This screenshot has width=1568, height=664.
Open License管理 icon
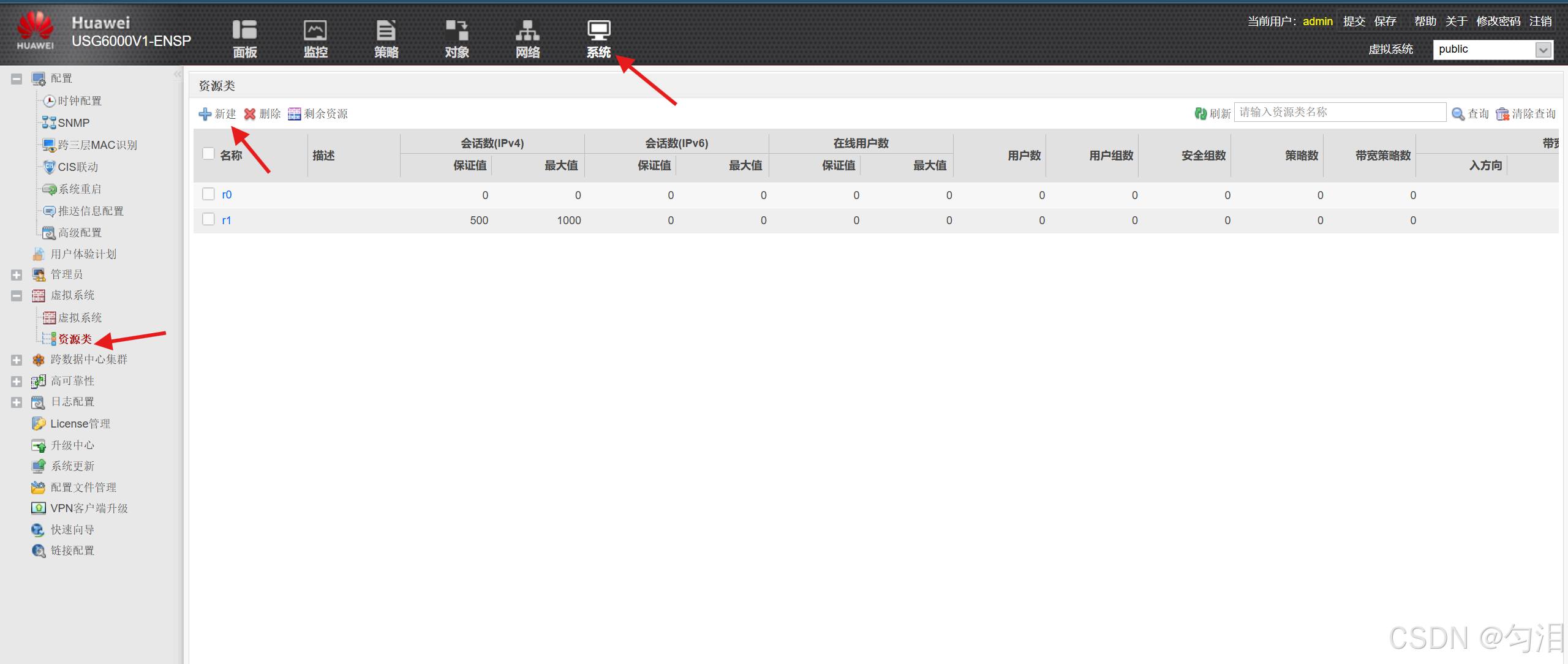click(39, 424)
